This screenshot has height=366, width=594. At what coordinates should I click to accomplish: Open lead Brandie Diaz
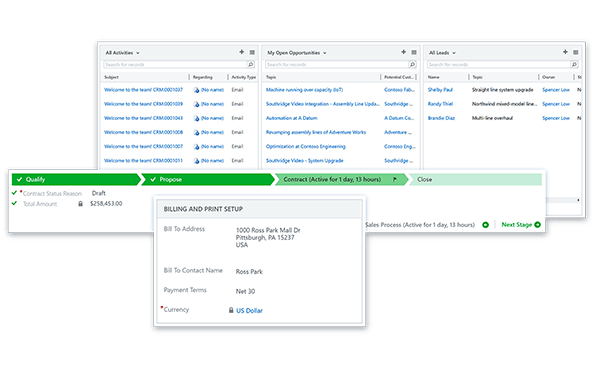[x=441, y=118]
